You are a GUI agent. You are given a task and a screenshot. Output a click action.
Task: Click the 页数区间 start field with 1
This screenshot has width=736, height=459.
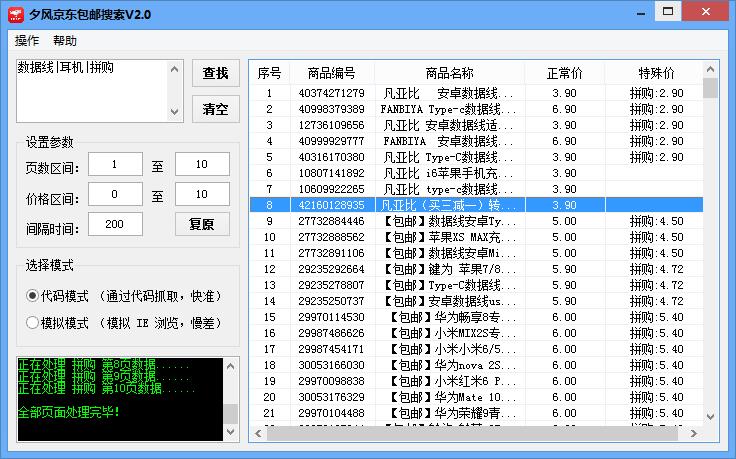click(115, 164)
